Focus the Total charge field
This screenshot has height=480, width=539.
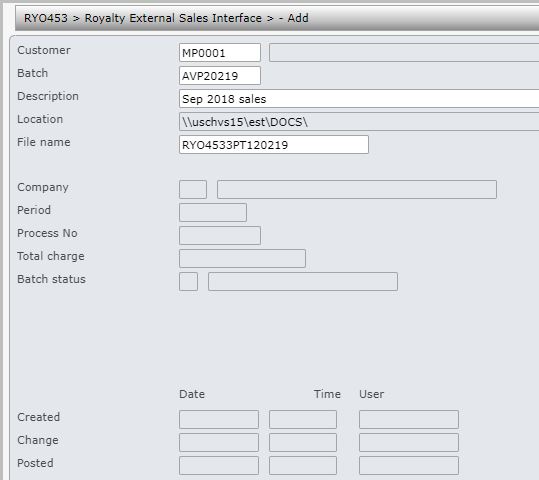pyautogui.click(x=242, y=259)
